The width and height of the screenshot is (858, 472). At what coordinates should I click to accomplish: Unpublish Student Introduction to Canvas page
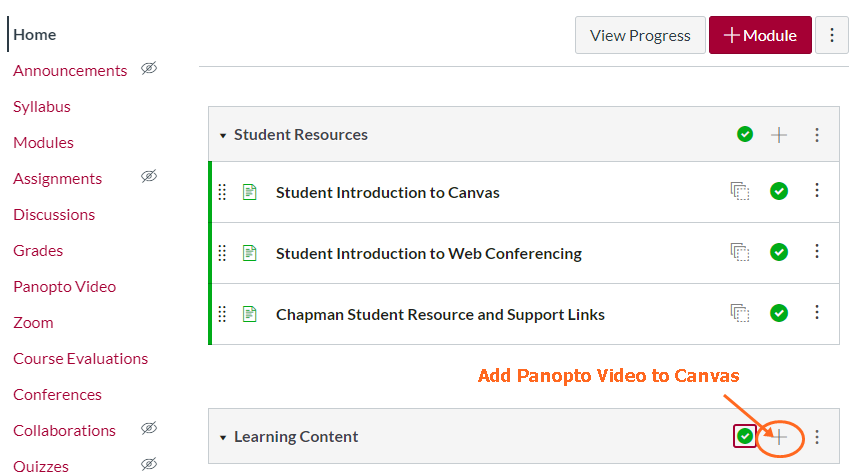[779, 192]
